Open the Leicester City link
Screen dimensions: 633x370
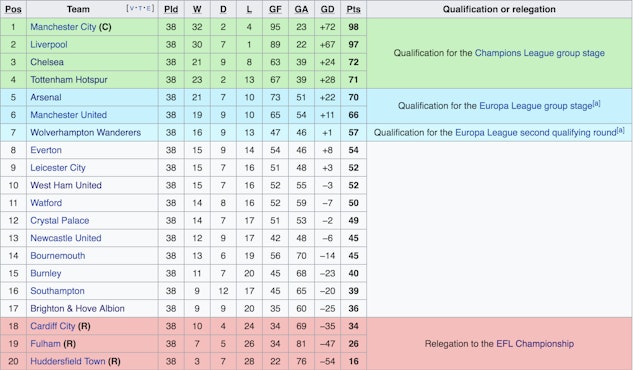(58, 168)
